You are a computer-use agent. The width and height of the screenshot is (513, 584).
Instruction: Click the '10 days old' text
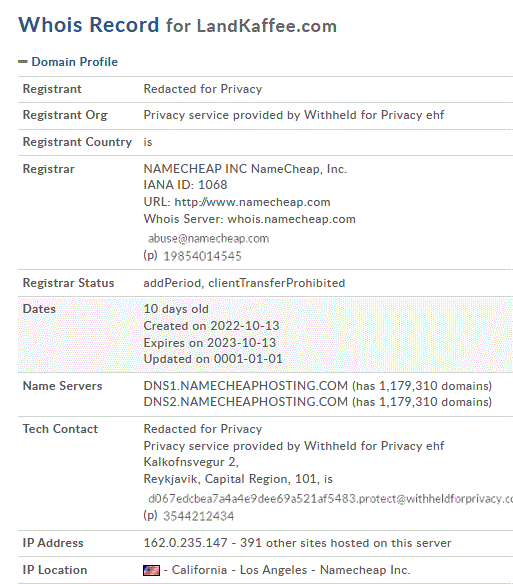pos(176,309)
